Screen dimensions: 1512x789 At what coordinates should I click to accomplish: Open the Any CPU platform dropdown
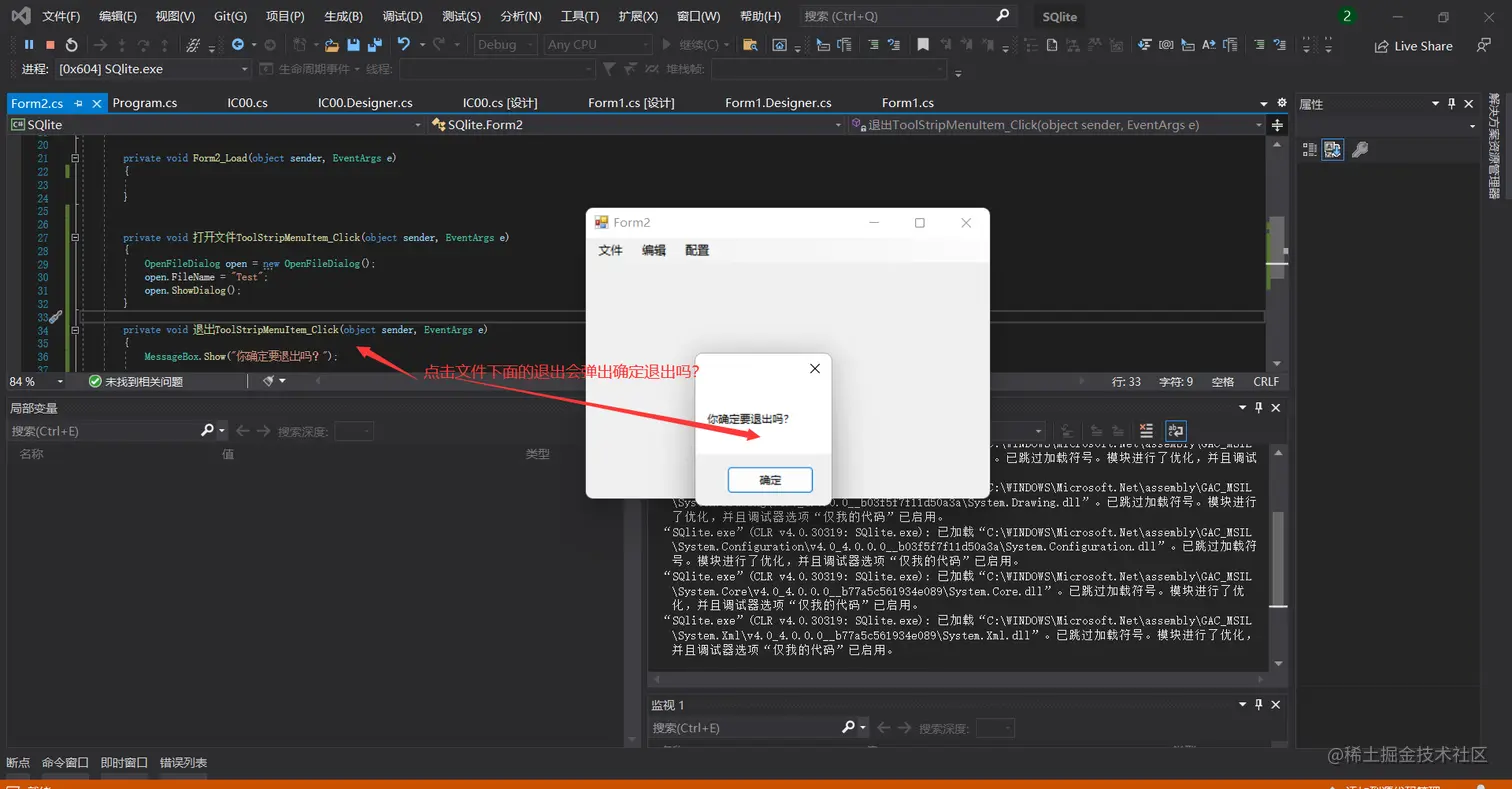pyautogui.click(x=598, y=45)
